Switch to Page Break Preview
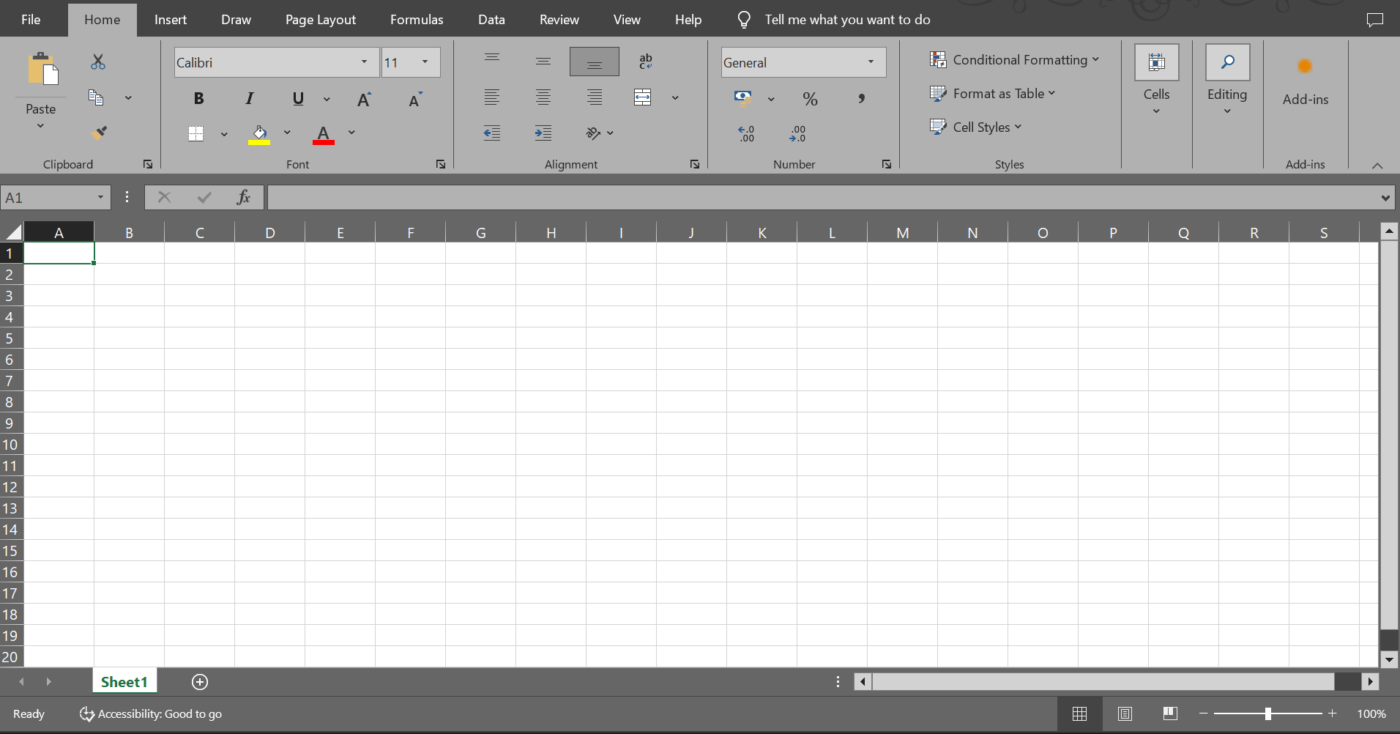 (x=1170, y=714)
